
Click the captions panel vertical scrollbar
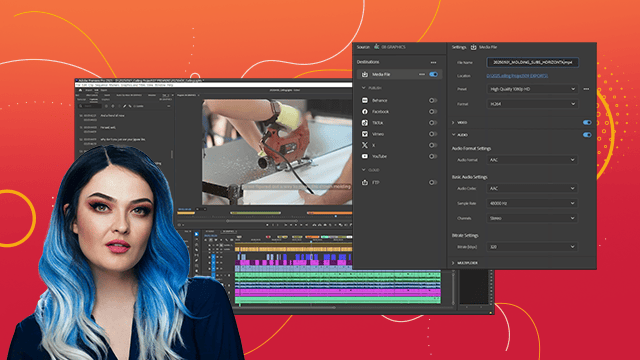point(172,154)
